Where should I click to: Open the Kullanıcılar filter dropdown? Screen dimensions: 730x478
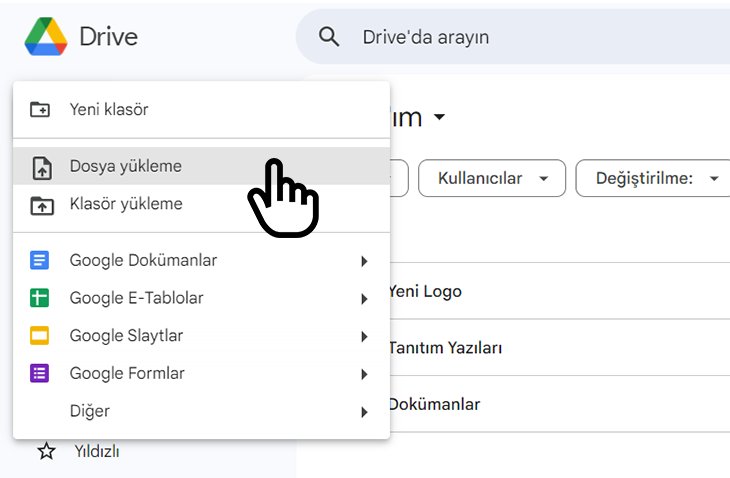tap(492, 178)
